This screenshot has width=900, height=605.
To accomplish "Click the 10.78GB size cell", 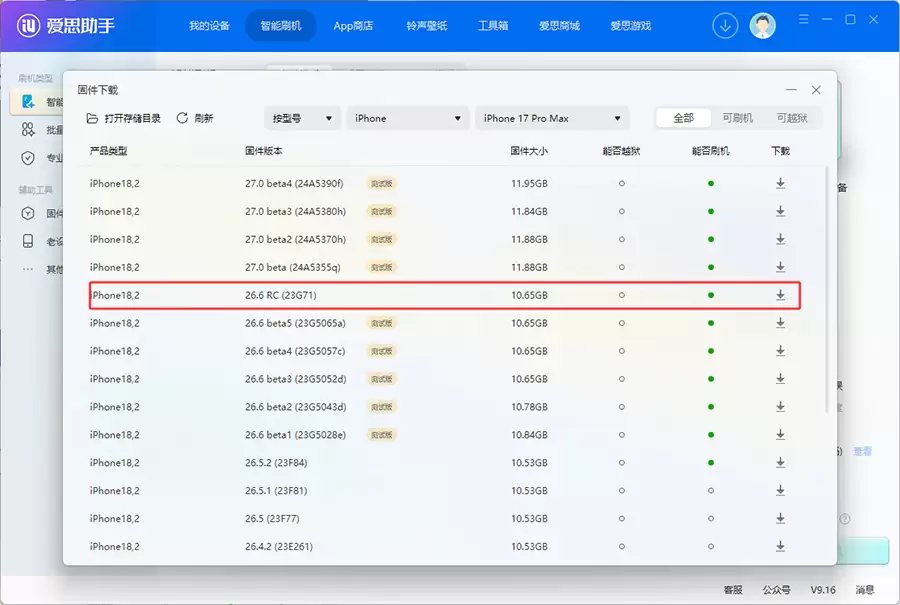I will click(529, 407).
